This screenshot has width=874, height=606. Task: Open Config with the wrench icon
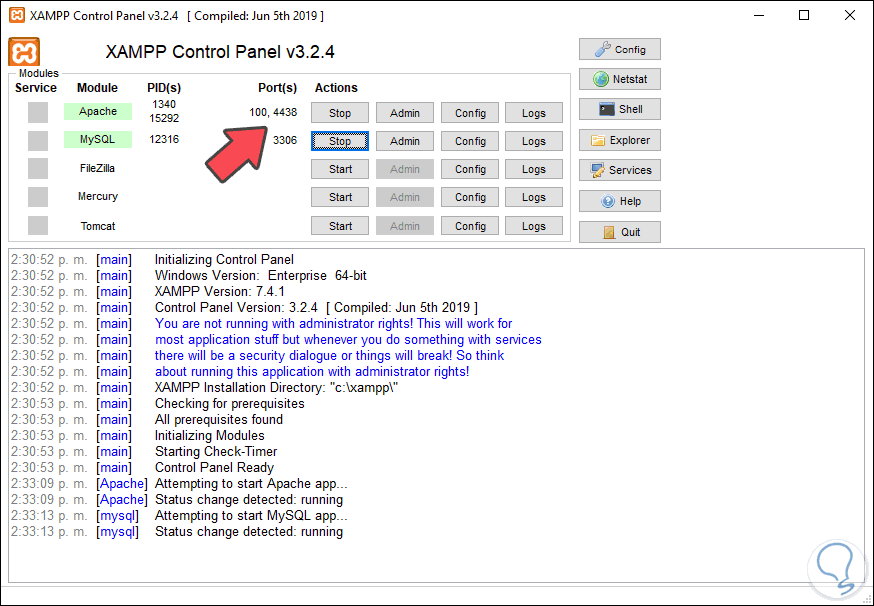pos(620,49)
